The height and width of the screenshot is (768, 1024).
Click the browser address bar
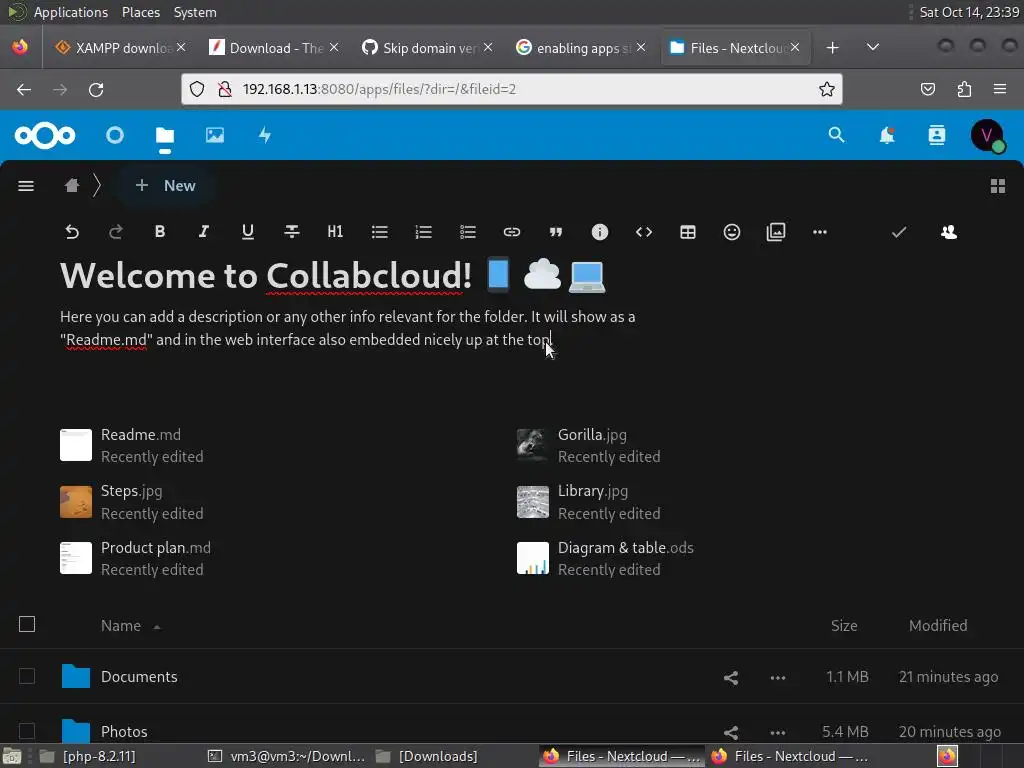(511, 89)
